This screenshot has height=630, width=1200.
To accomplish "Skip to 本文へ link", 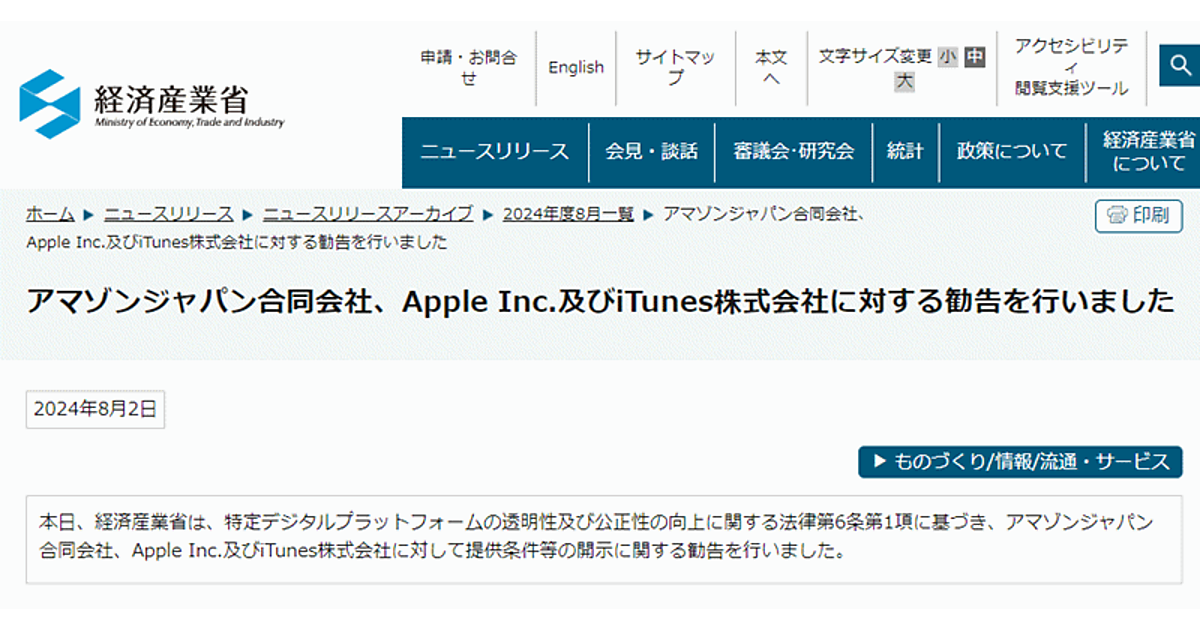I will click(x=771, y=68).
